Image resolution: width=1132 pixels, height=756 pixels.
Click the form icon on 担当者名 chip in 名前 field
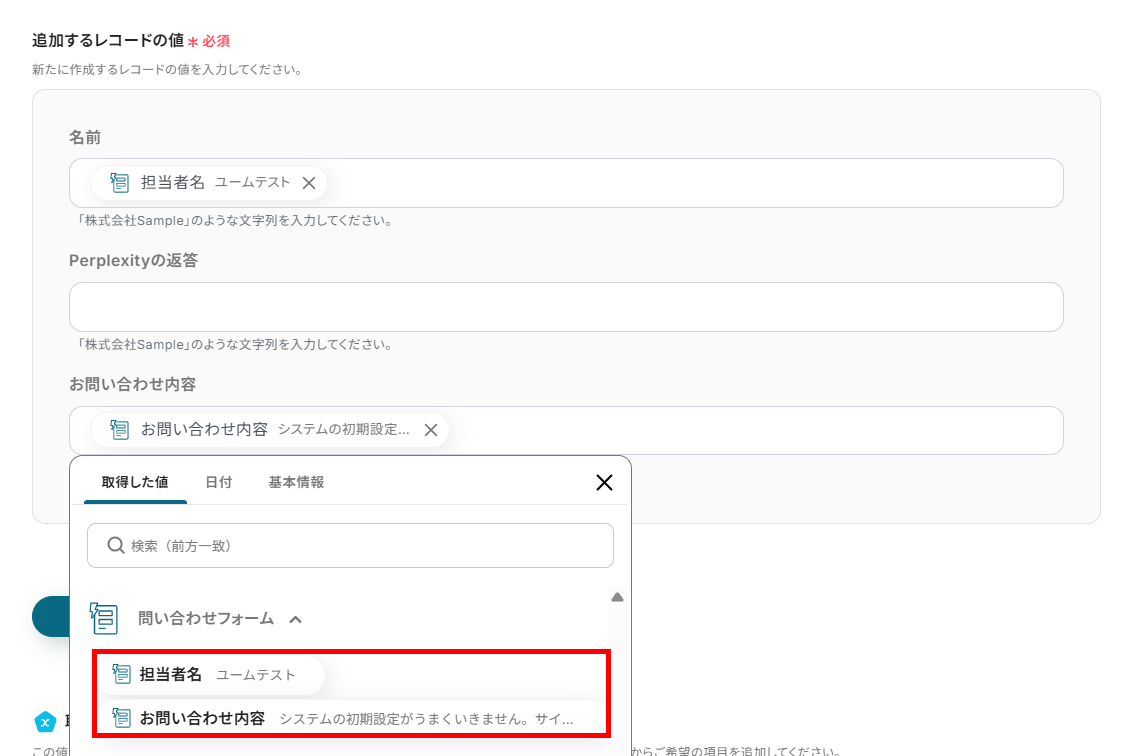click(x=119, y=183)
